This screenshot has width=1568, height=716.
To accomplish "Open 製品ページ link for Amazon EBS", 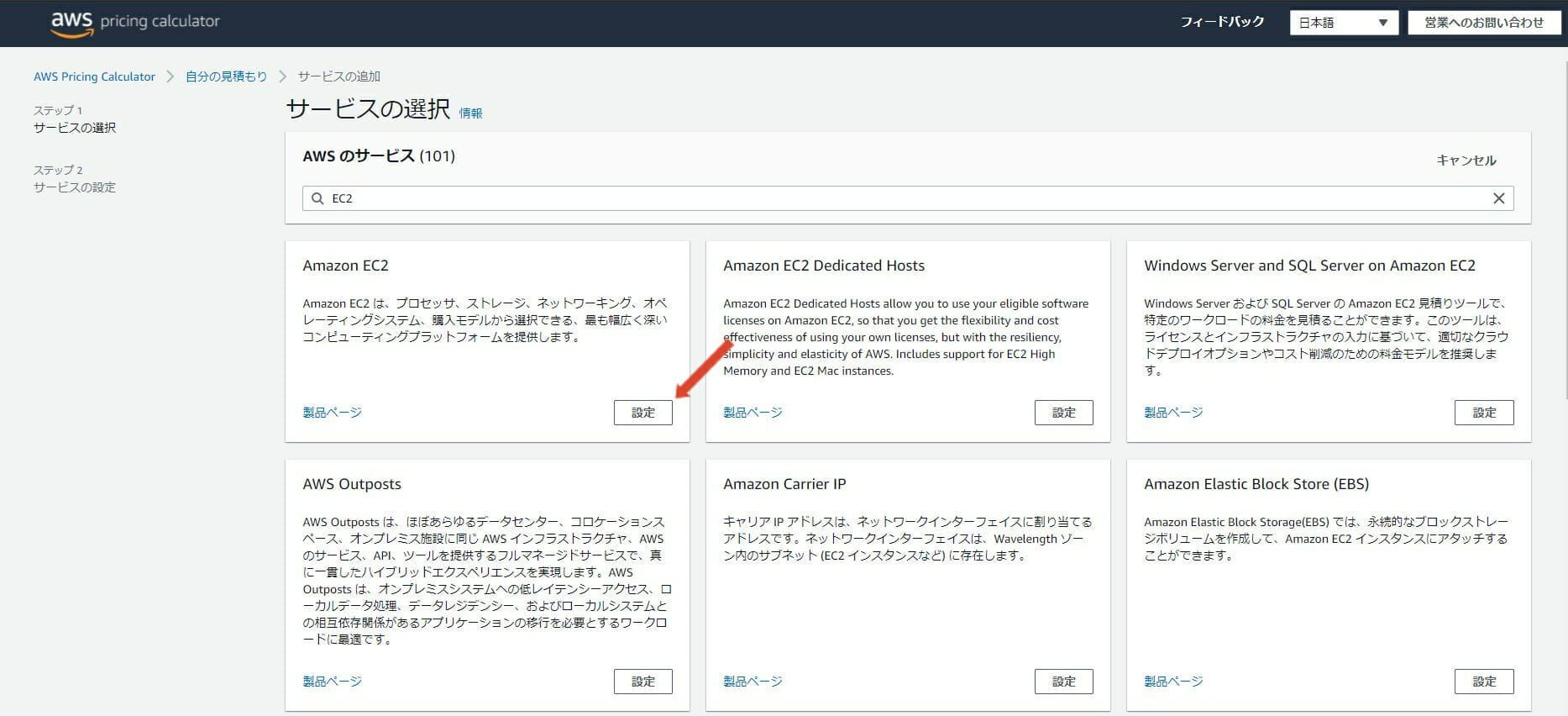I will (1173, 682).
